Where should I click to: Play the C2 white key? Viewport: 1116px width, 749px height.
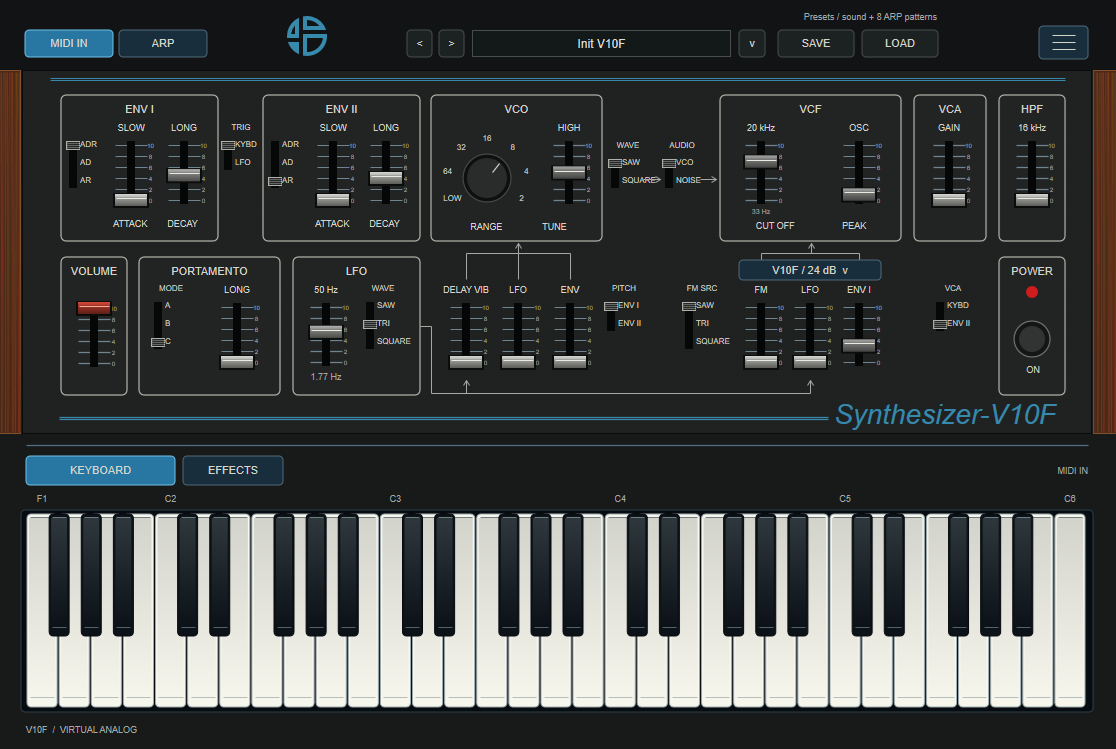point(170,669)
